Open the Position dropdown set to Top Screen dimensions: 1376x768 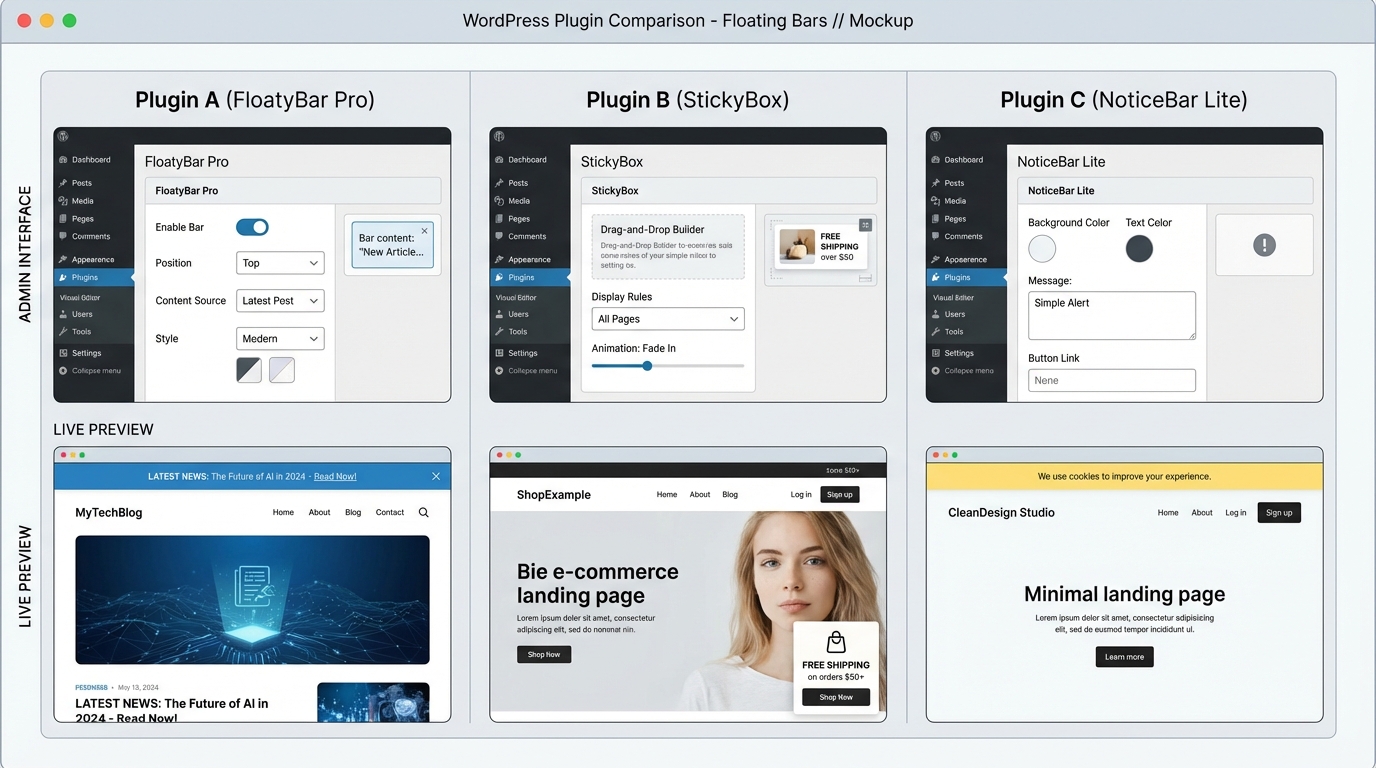tap(280, 262)
